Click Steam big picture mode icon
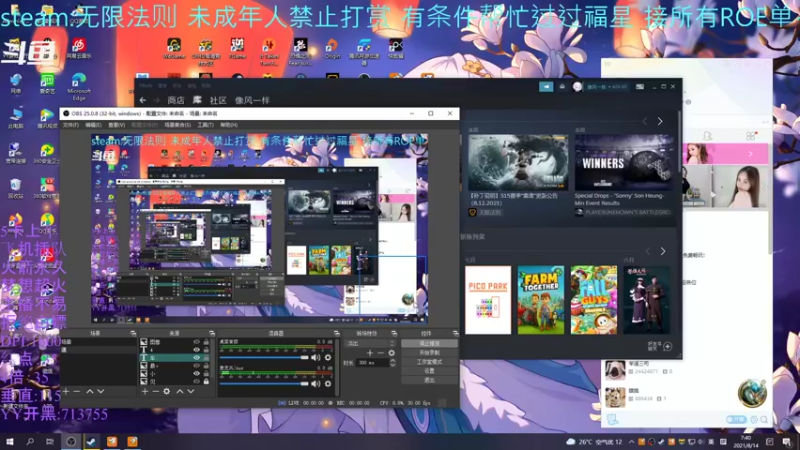 tap(640, 87)
